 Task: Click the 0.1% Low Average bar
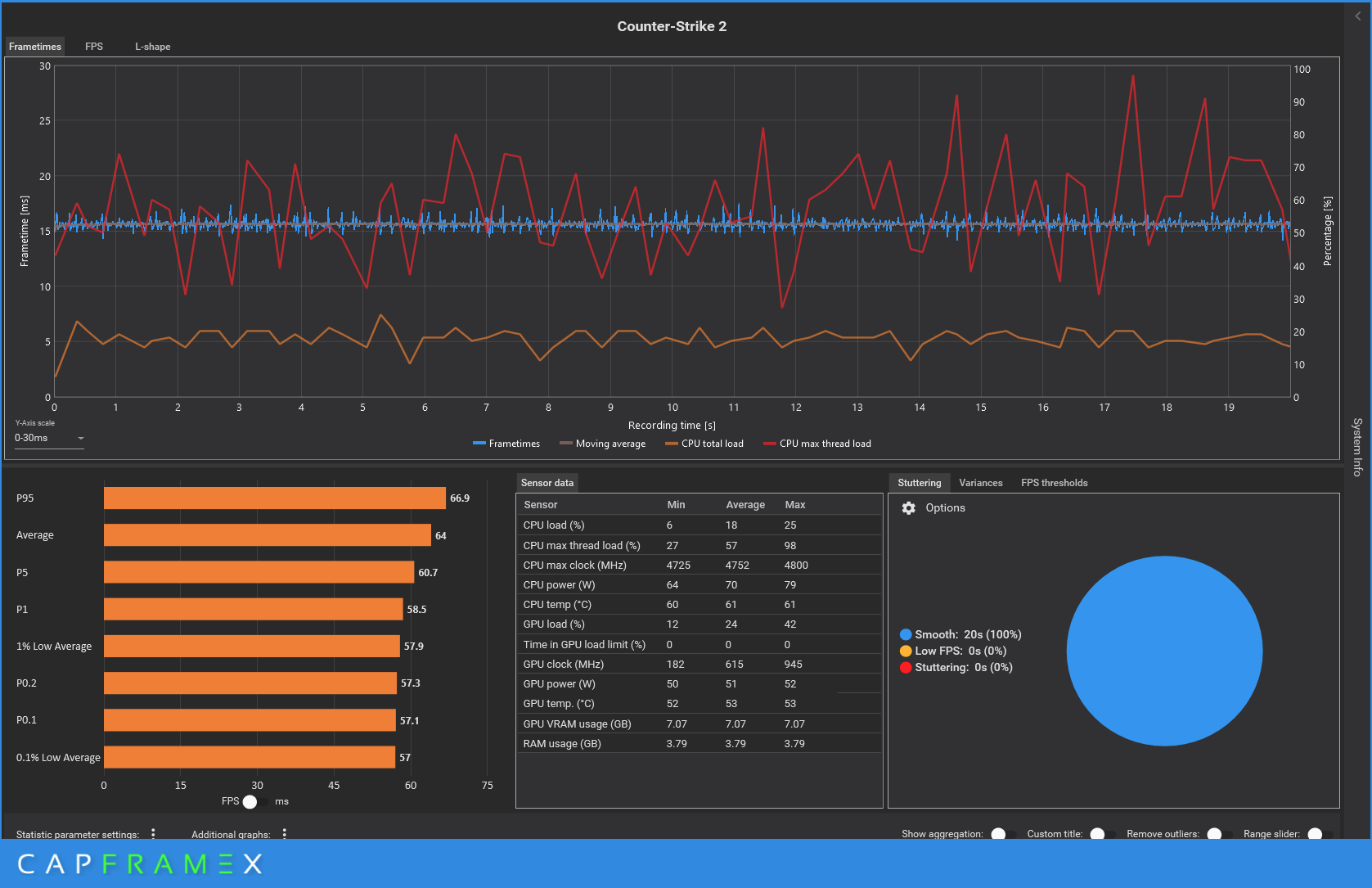[x=250, y=757]
